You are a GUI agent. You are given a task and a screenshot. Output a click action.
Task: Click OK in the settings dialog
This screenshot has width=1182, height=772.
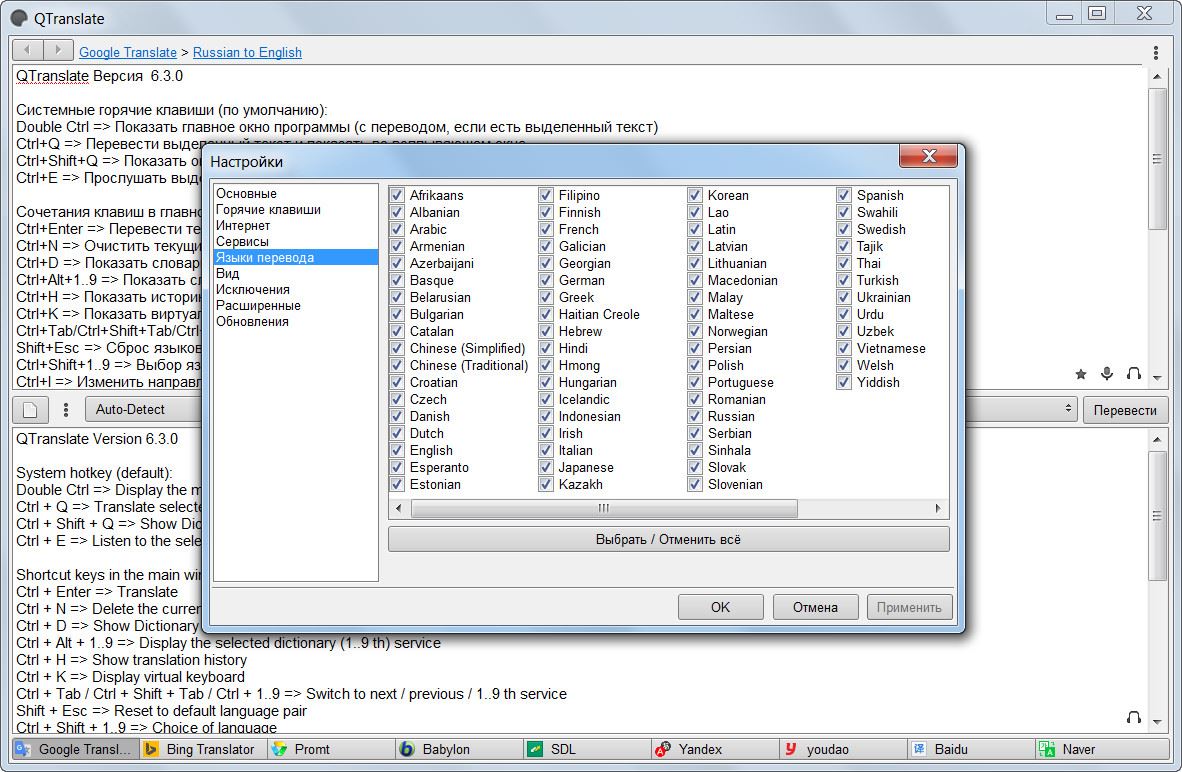721,607
